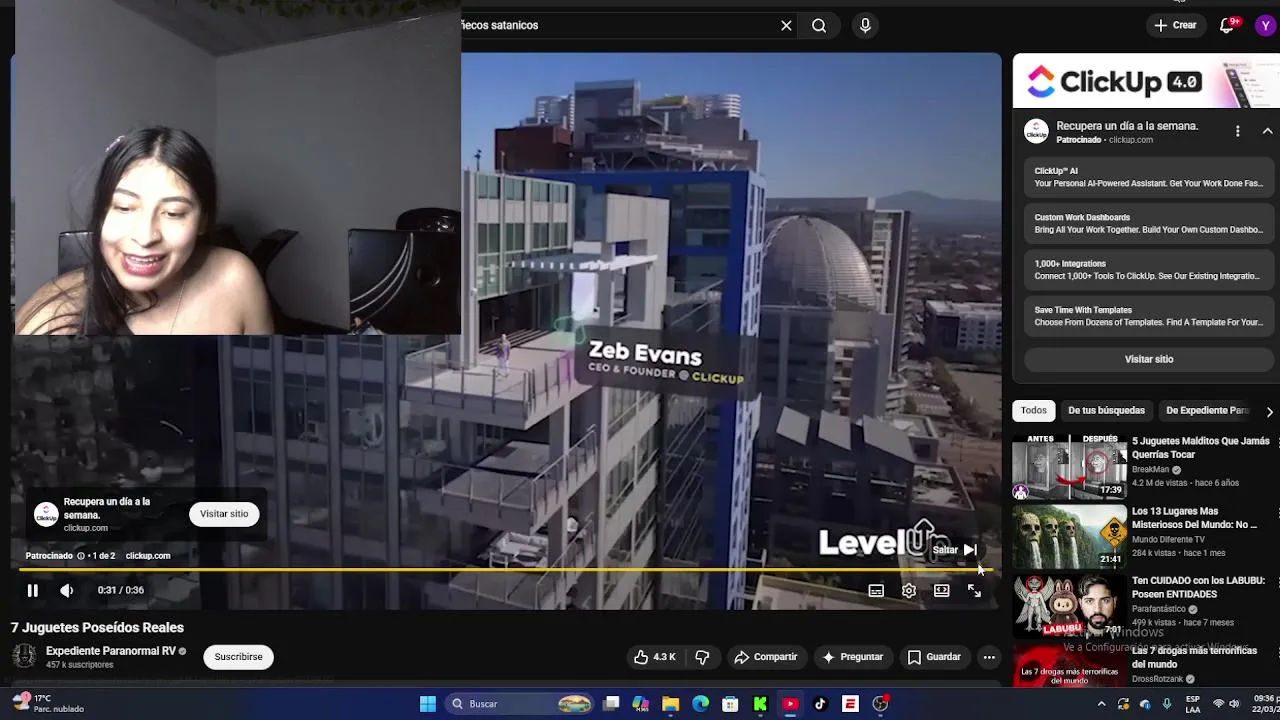Open the Custom Work Dashboards ad link
Image resolution: width=1280 pixels, height=720 pixels.
click(x=1148, y=223)
